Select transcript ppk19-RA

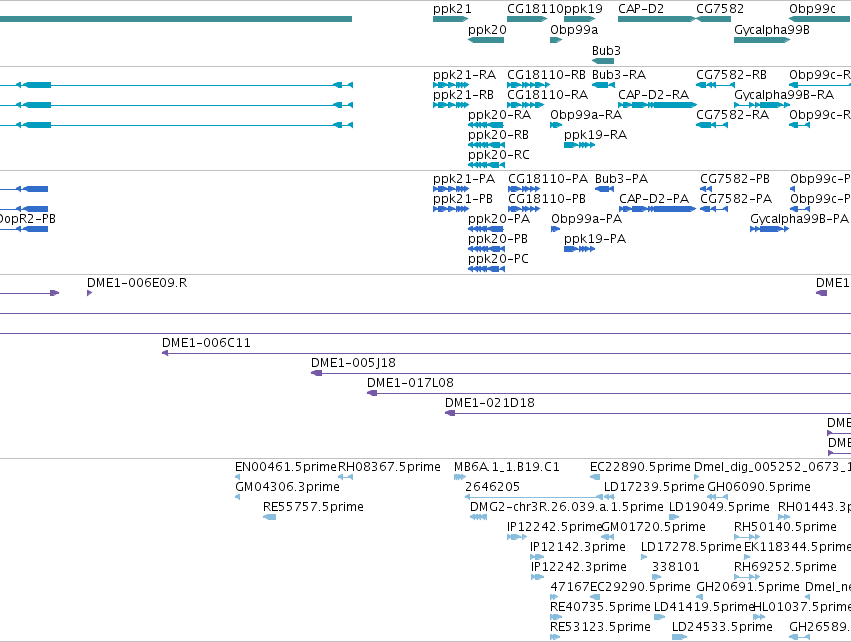[x=580, y=145]
